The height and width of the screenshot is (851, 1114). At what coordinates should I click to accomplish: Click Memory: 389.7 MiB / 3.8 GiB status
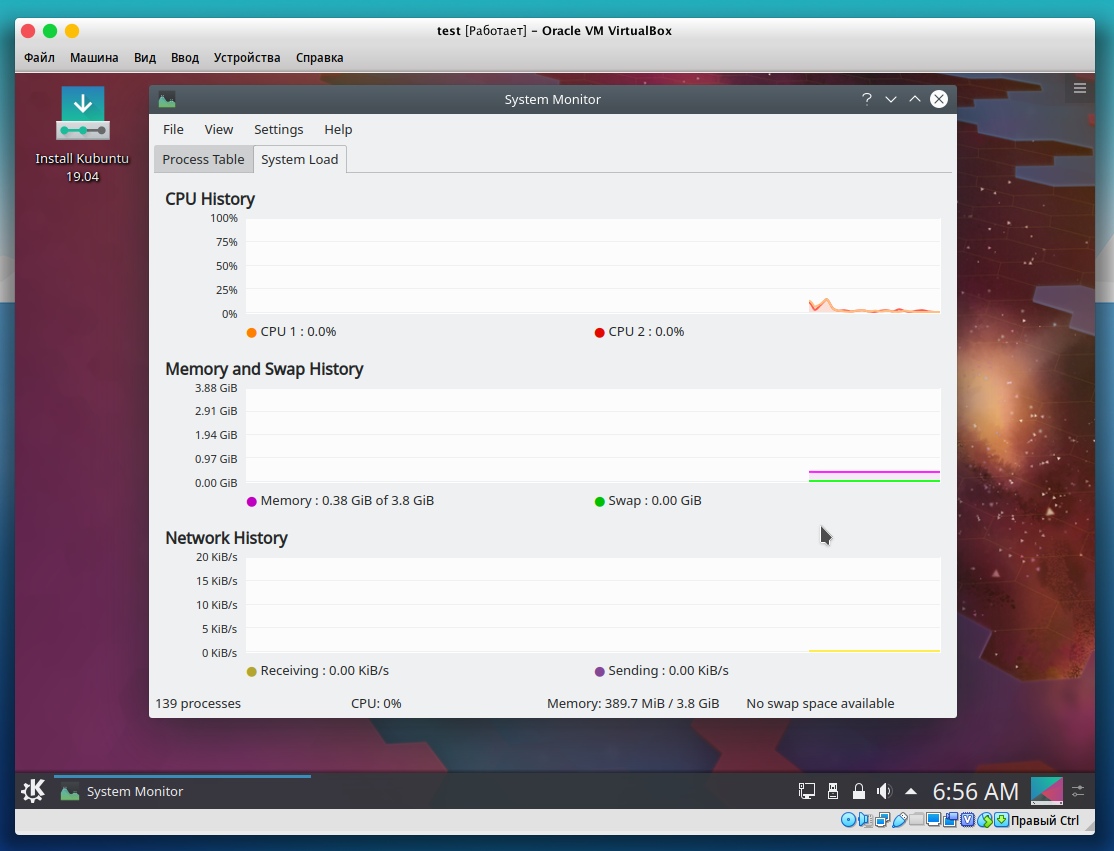pos(633,703)
